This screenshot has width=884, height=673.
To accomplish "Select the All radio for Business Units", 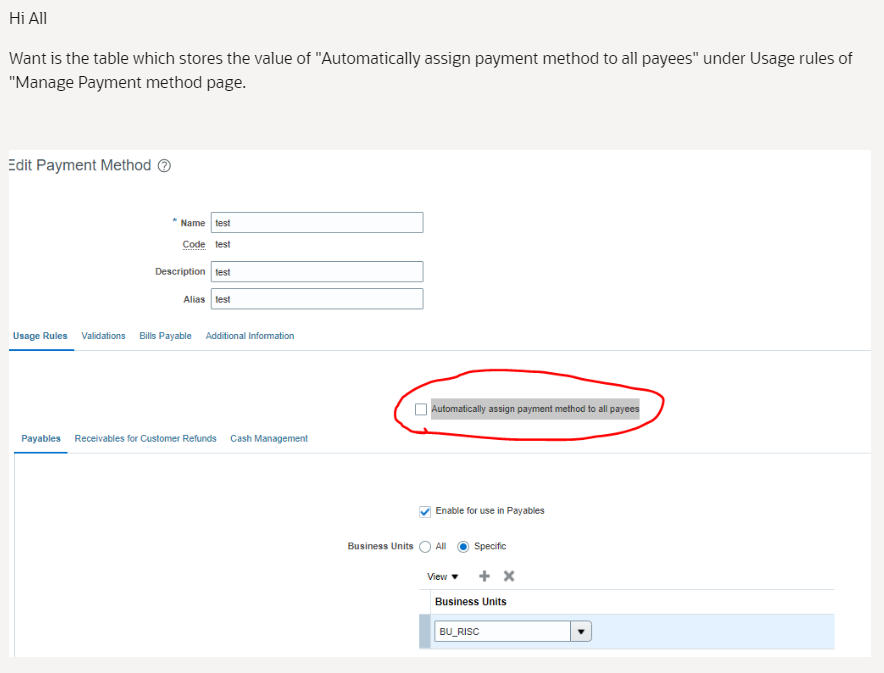I will point(424,546).
